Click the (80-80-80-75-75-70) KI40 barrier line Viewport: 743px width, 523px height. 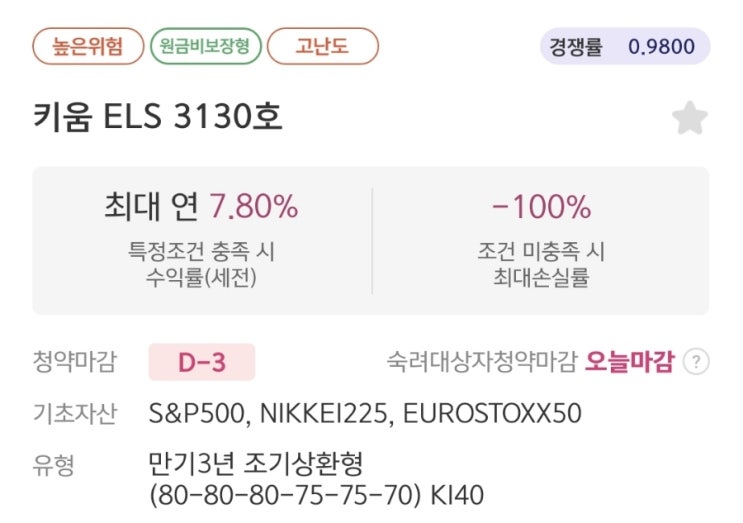pos(317,496)
